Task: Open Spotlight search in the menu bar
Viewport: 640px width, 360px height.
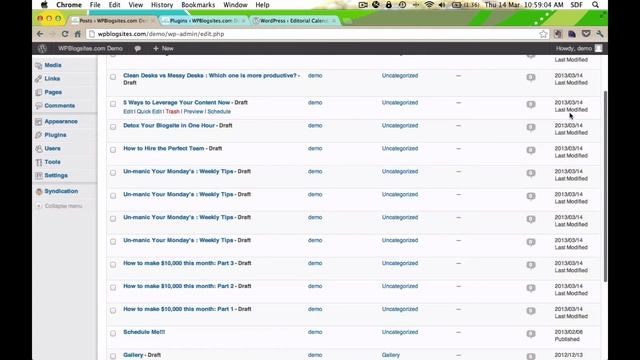Action: click(x=596, y=5)
